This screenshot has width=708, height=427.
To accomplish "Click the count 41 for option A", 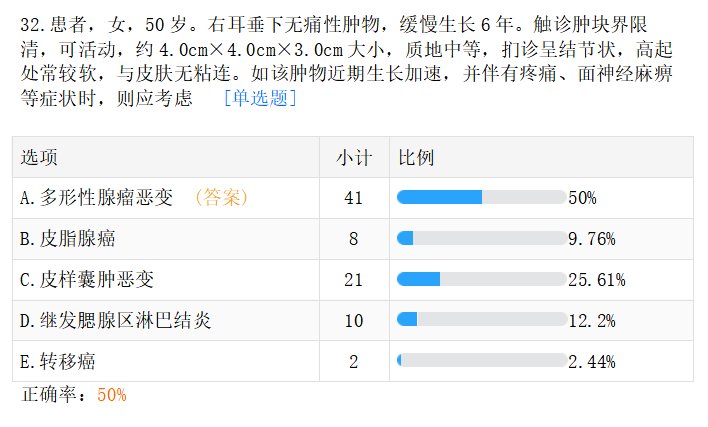I will pos(353,198).
